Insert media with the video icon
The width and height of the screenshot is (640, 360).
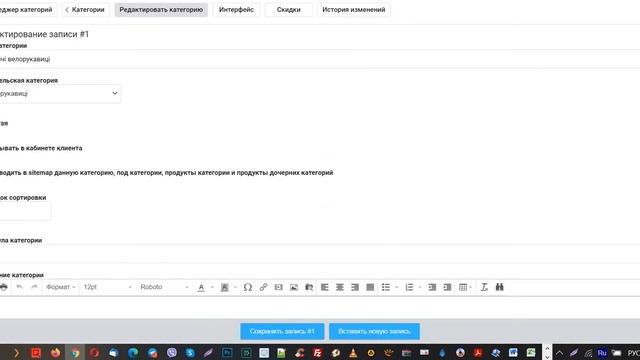point(278,287)
